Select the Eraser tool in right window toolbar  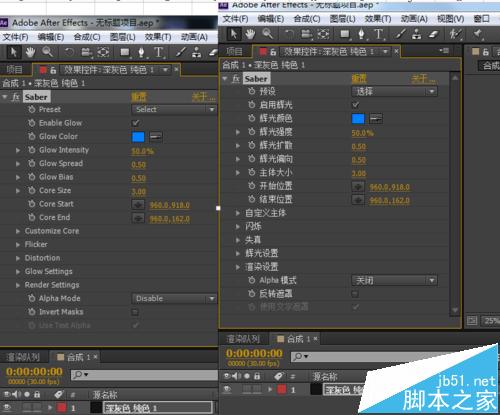pos(433,34)
